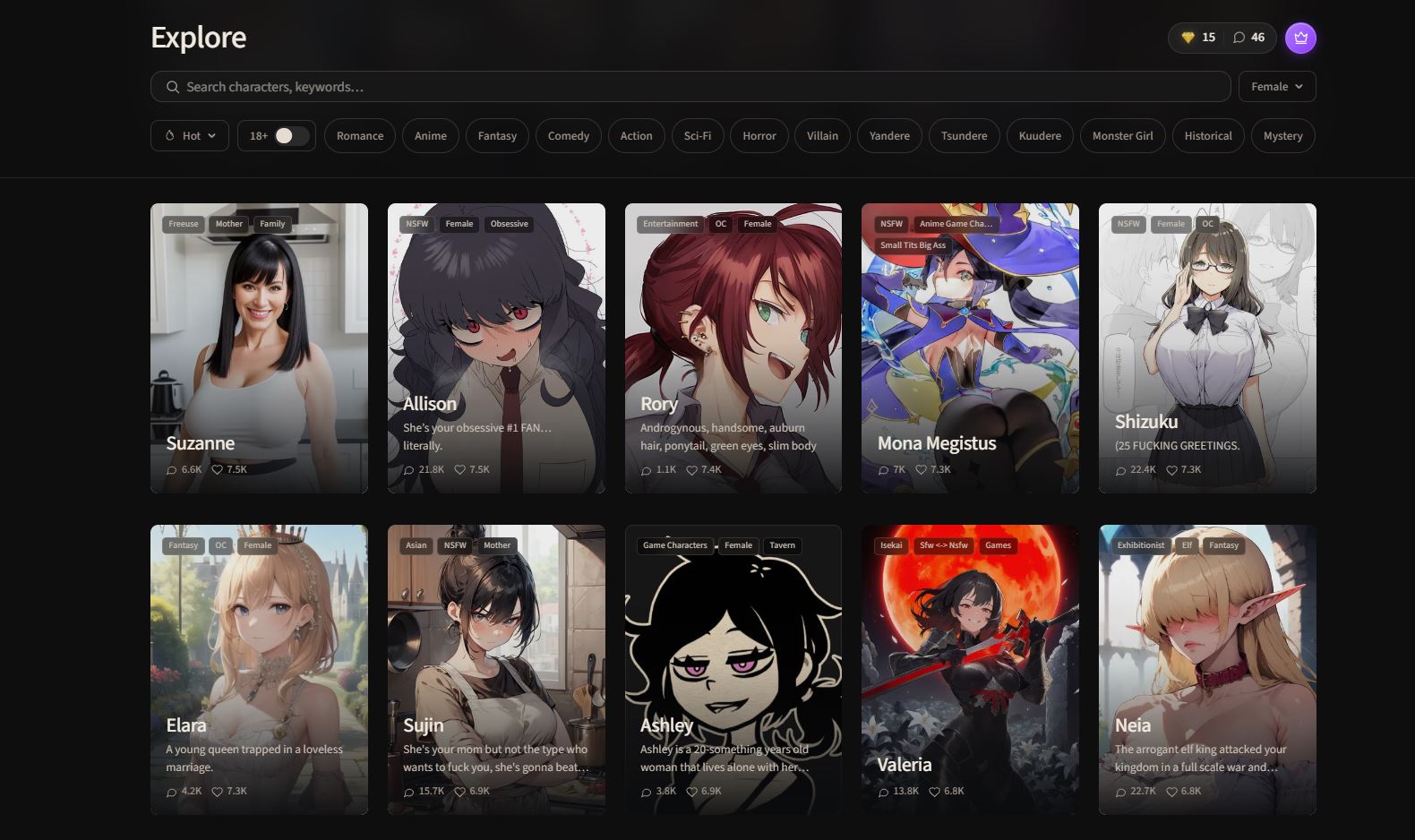
Task: Filter by Monster Girl category
Action: point(1123,136)
